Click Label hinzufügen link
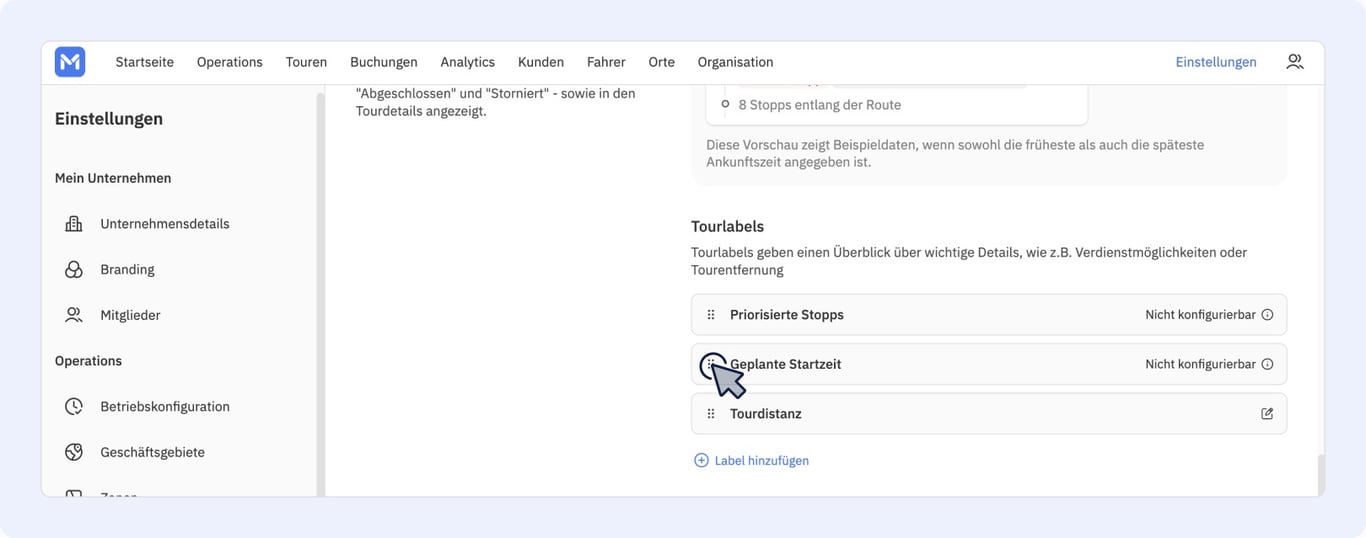This screenshot has height=538, width=1366. pos(761,461)
